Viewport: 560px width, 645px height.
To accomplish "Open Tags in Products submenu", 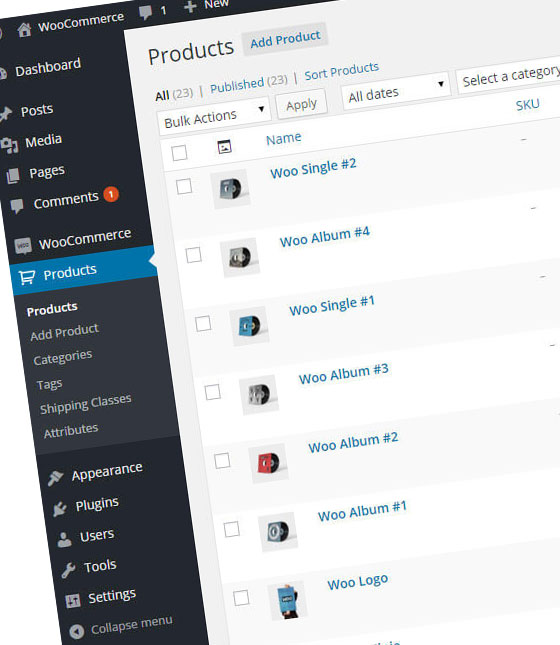I will click(x=49, y=384).
